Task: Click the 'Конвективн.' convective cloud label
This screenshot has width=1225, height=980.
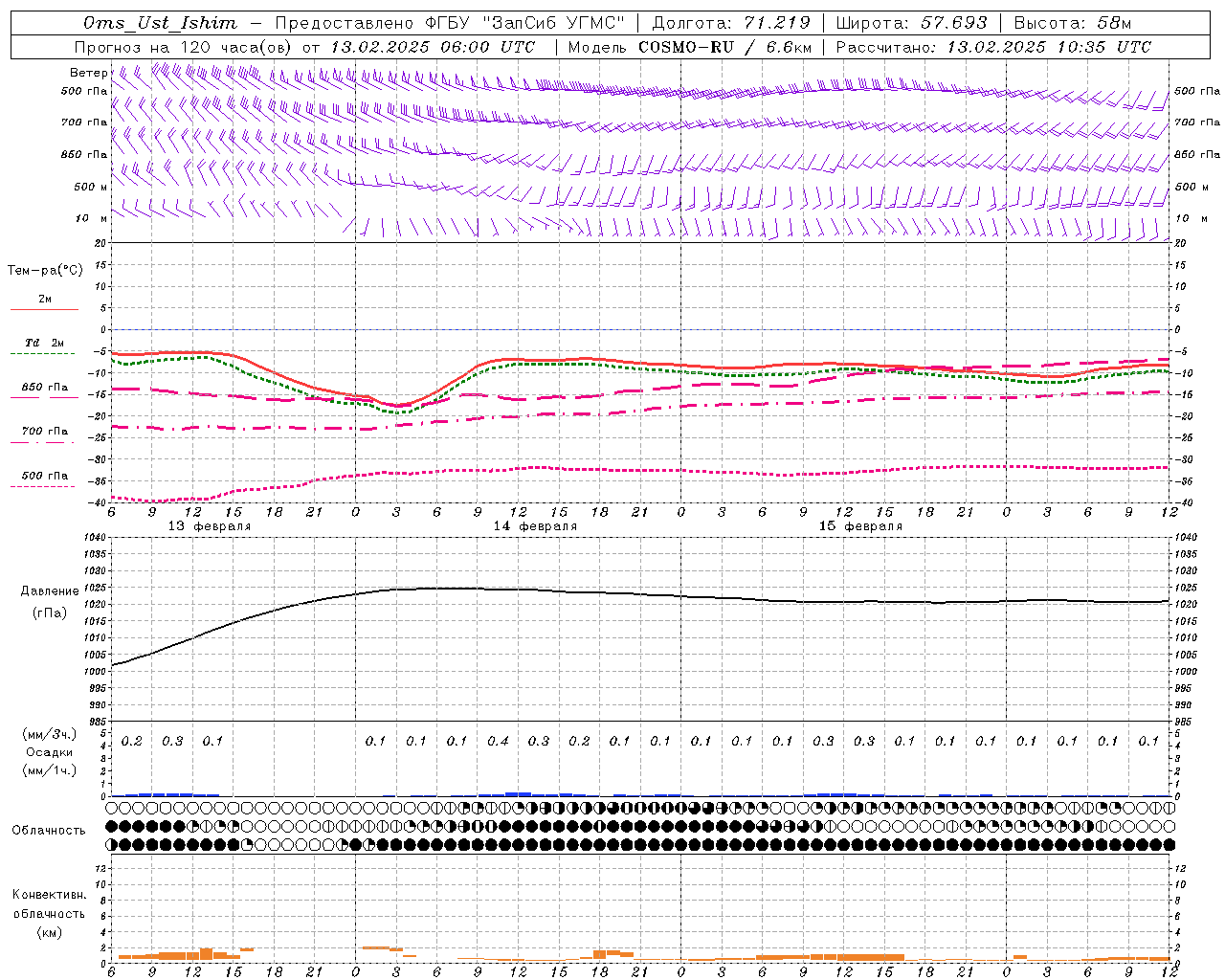Action: coord(50,895)
